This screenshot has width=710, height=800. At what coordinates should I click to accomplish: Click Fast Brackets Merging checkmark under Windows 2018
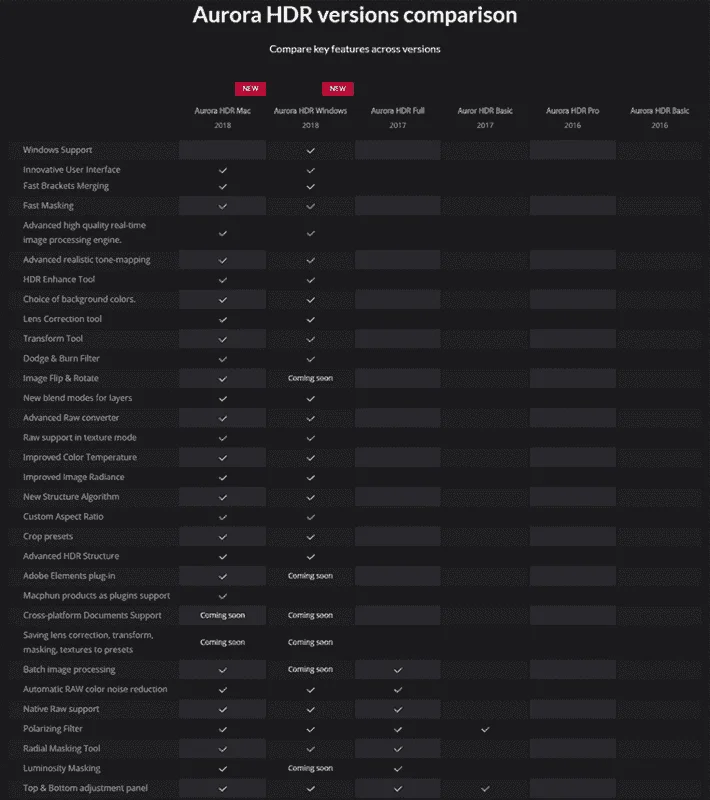click(x=310, y=187)
